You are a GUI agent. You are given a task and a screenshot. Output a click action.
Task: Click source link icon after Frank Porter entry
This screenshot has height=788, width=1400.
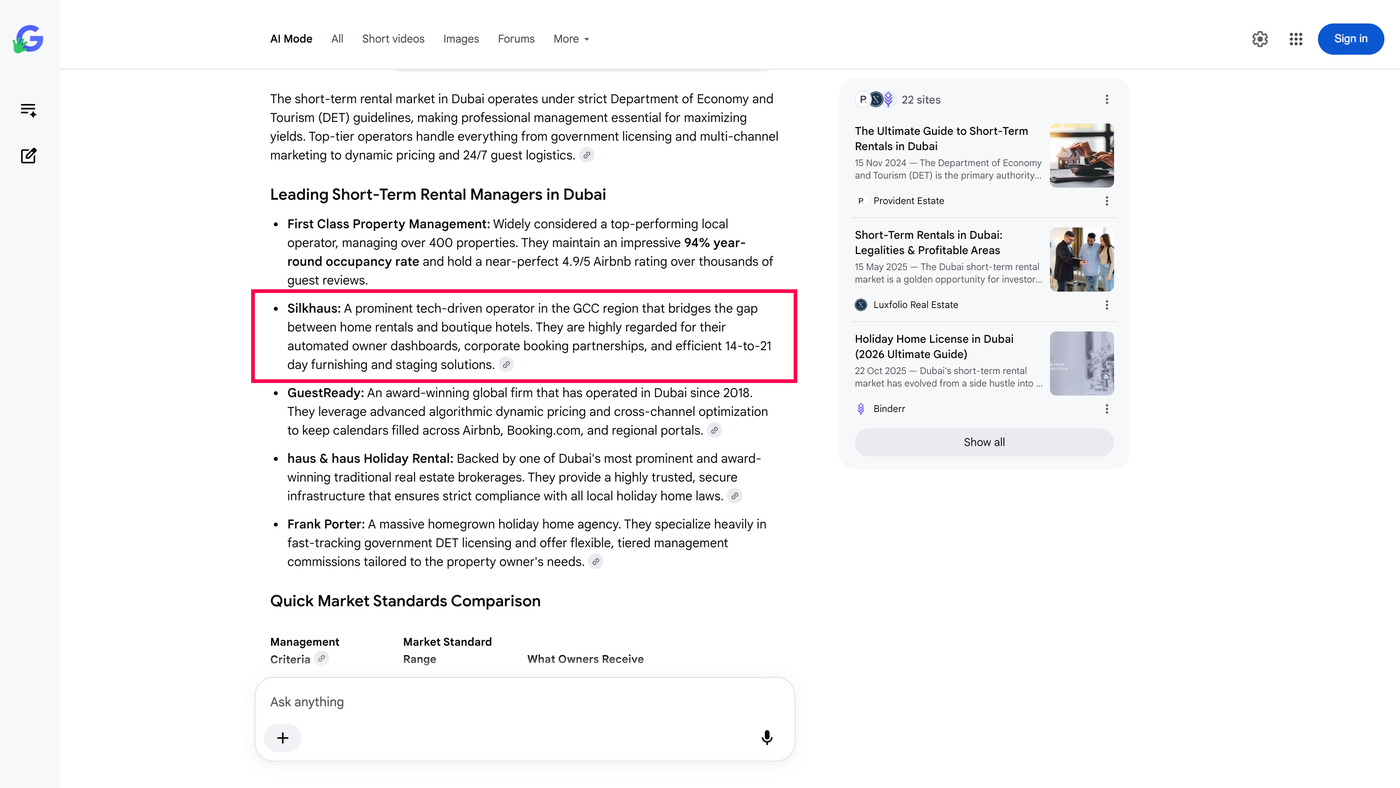coord(595,562)
